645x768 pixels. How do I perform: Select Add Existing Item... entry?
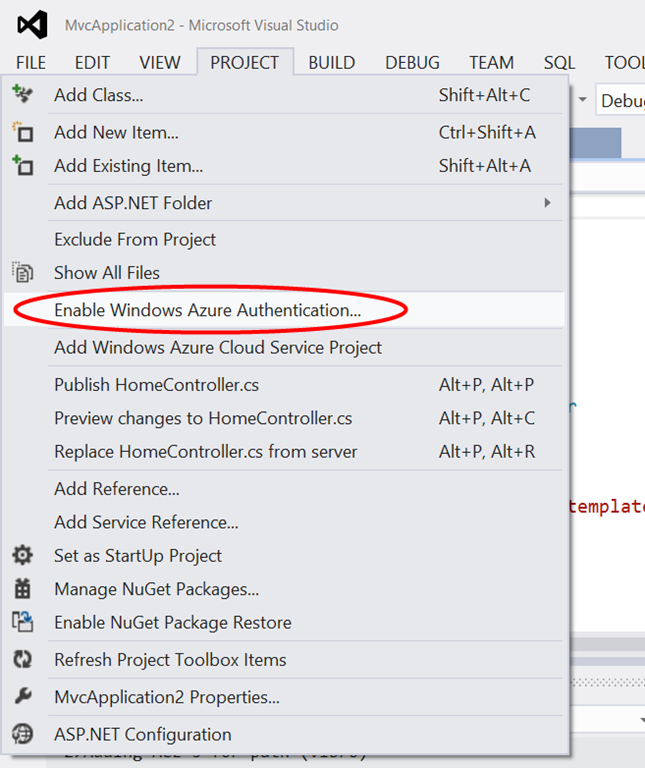click(284, 166)
